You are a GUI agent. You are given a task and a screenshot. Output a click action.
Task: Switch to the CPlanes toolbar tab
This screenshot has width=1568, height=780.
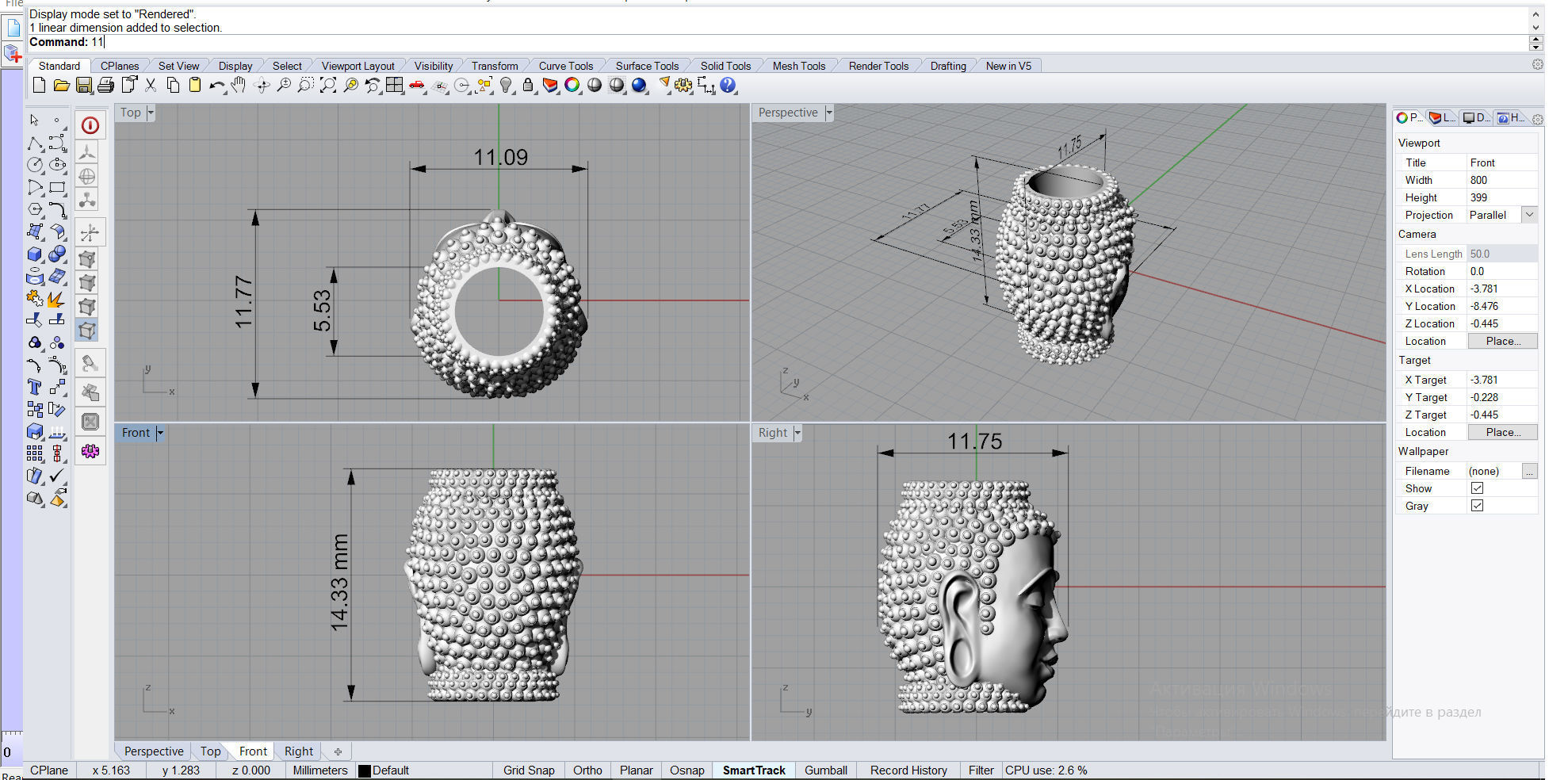(120, 66)
